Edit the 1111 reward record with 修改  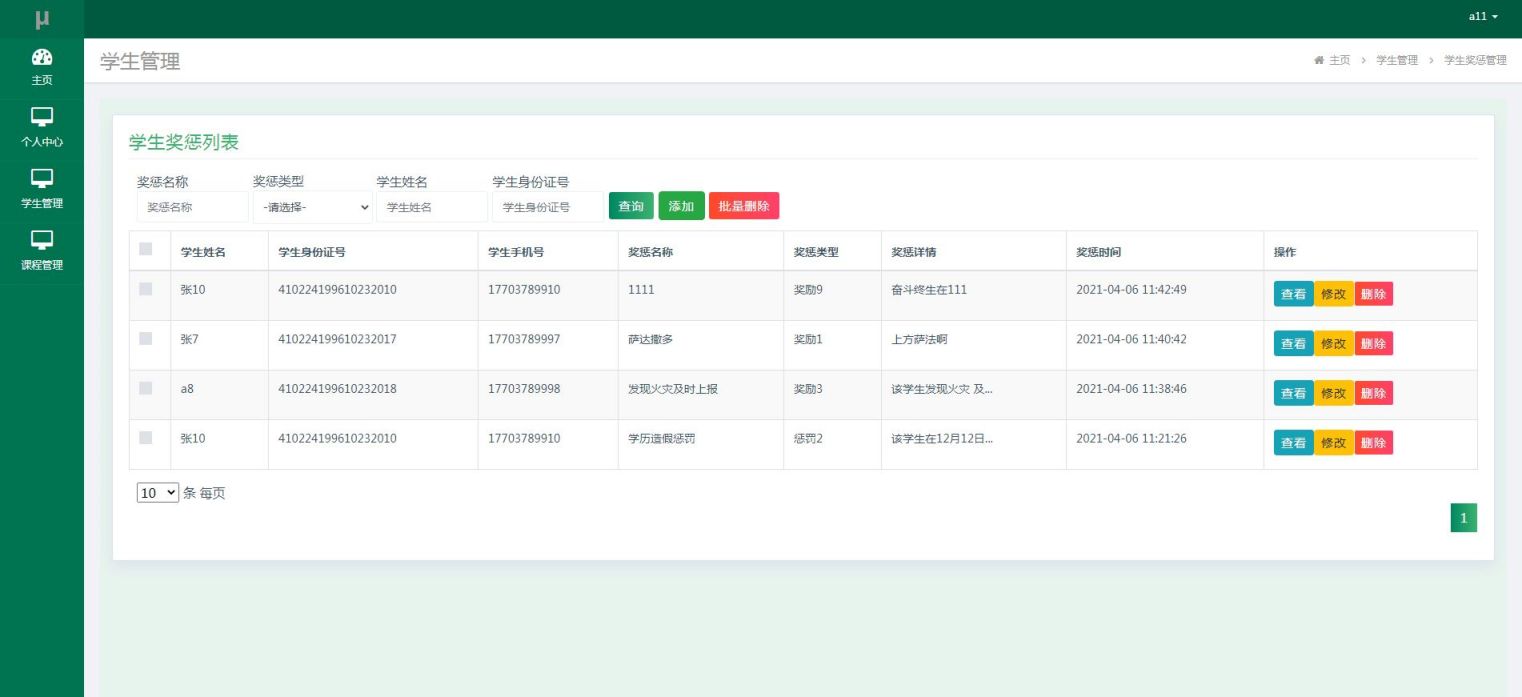coord(1334,294)
